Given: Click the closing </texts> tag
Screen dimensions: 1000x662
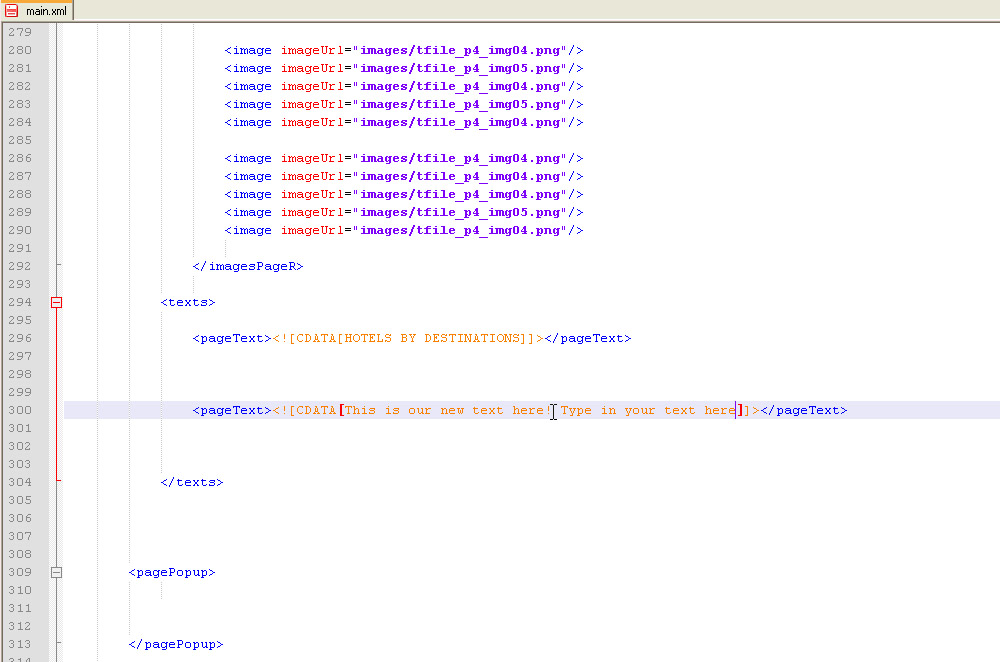Looking at the screenshot, I should 192,482.
